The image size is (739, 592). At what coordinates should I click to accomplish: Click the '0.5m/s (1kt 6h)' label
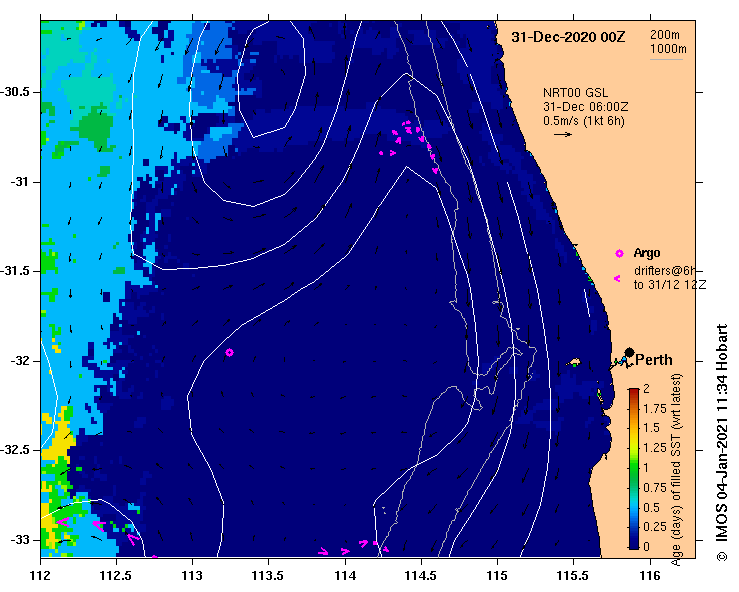click(x=583, y=121)
